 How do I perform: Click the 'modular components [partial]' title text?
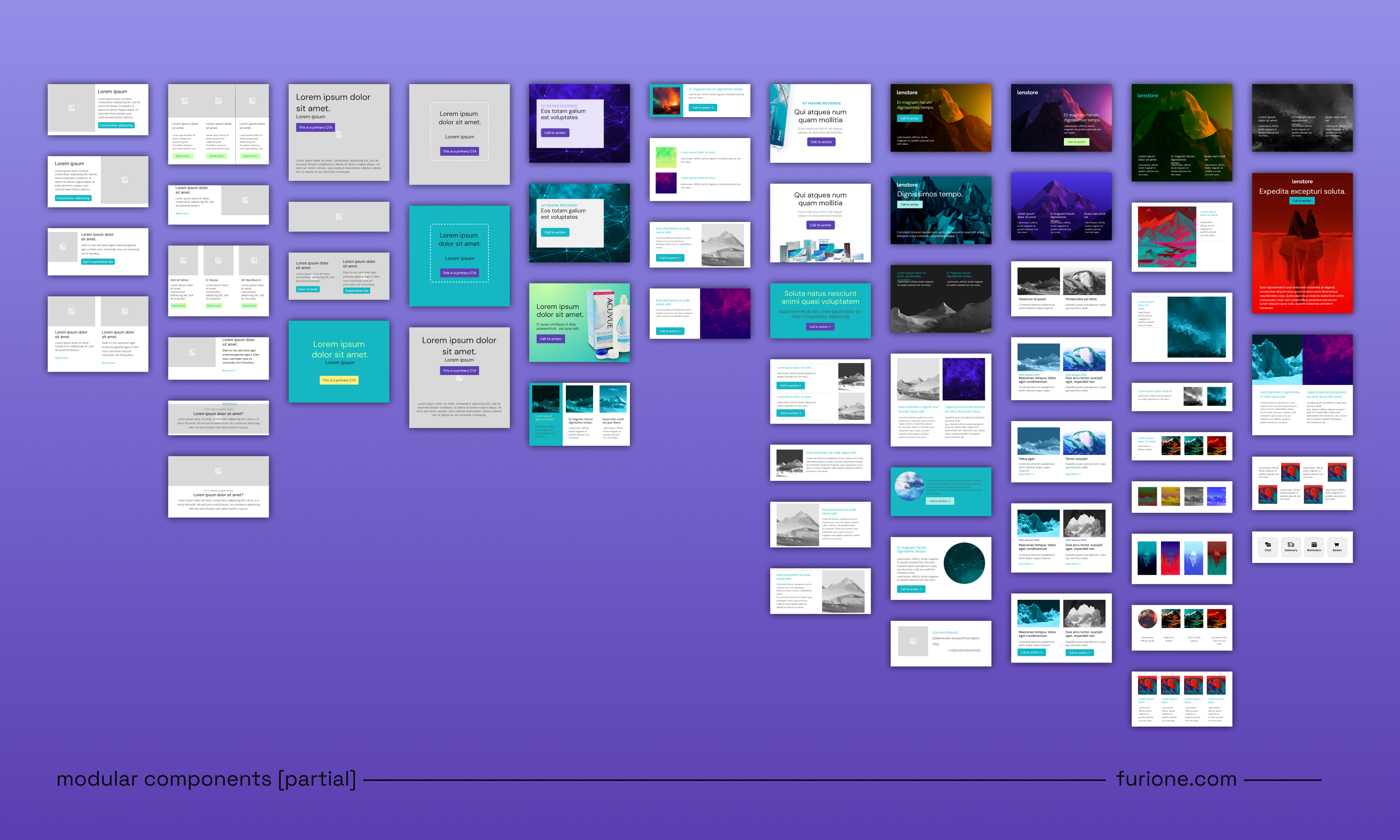[206, 779]
